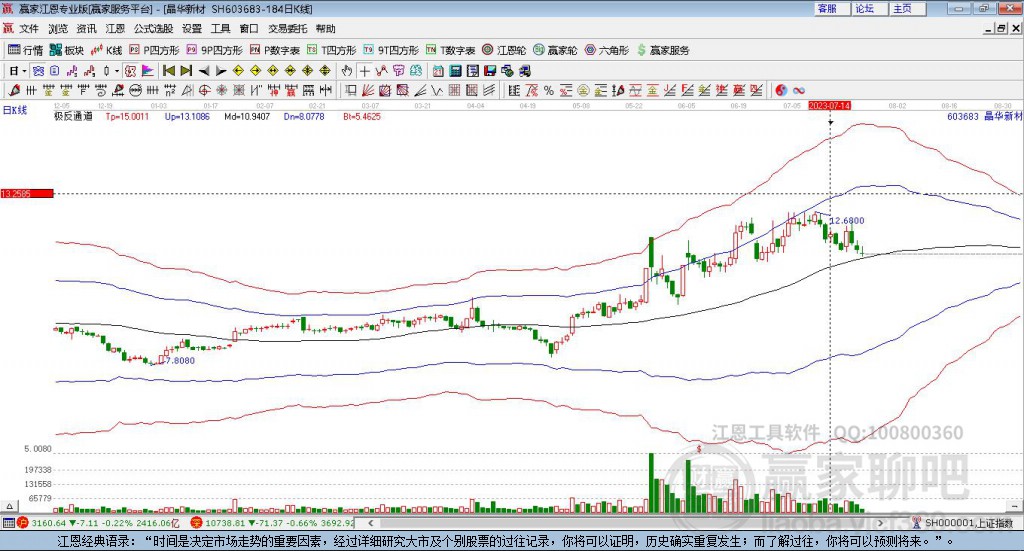
Task: Step back with the left black arrow
Action: (x=204, y=71)
